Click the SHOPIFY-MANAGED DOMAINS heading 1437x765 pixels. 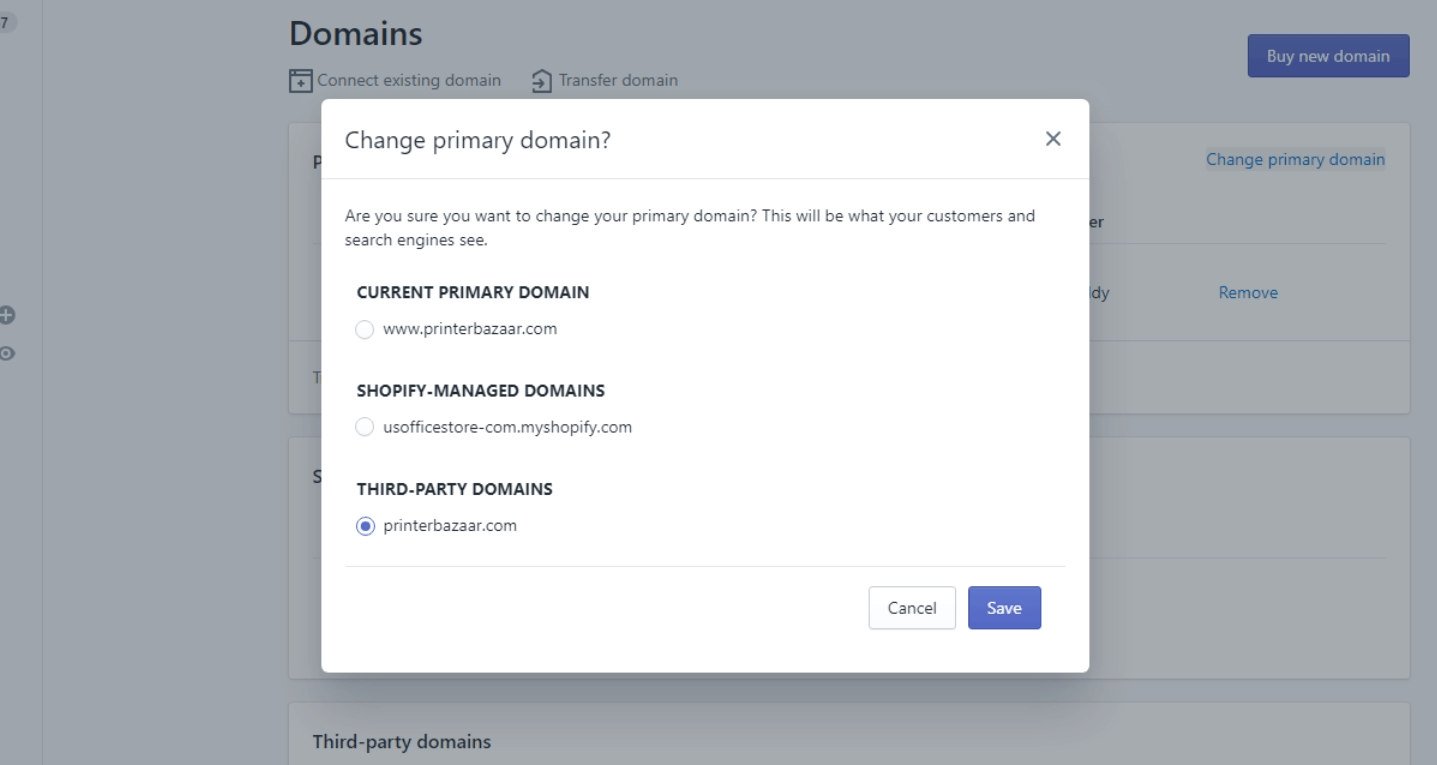click(x=481, y=390)
